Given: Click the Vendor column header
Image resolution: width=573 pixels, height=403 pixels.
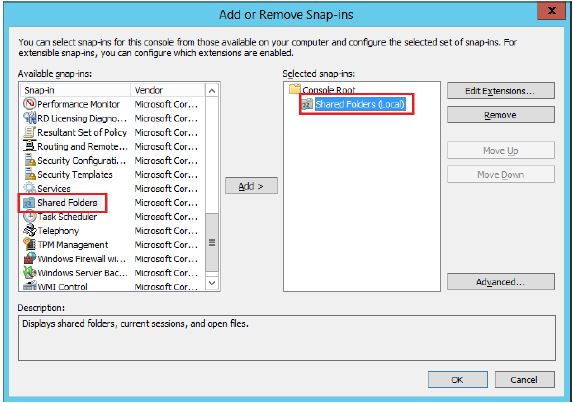Looking at the screenshot, I should coord(168,90).
